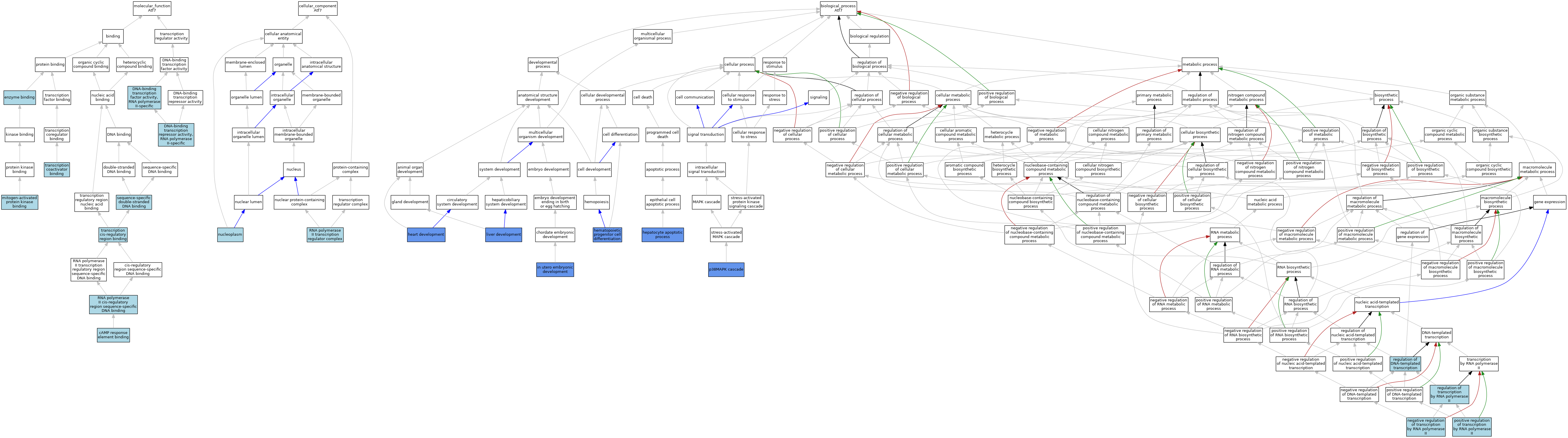The image size is (1568, 438).
Task: Click 'cellular developmental process' node
Action: tap(603, 97)
